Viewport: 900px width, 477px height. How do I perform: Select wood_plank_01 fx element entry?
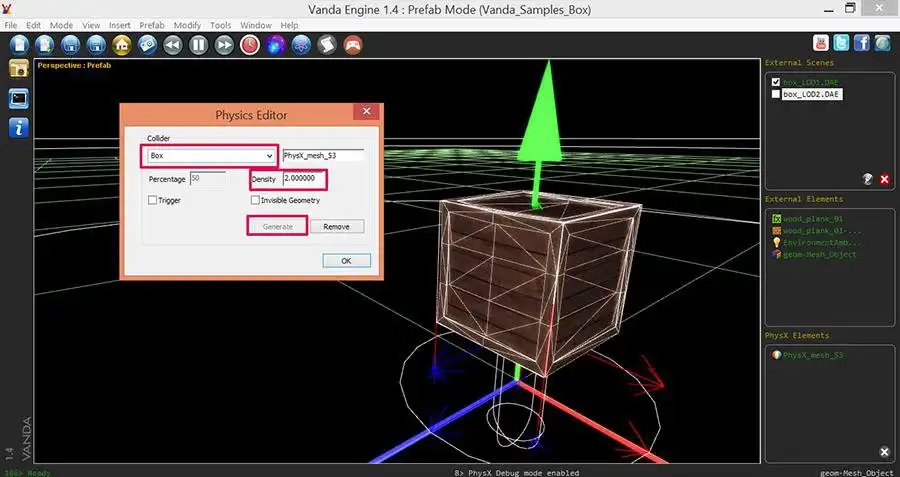click(x=813, y=219)
